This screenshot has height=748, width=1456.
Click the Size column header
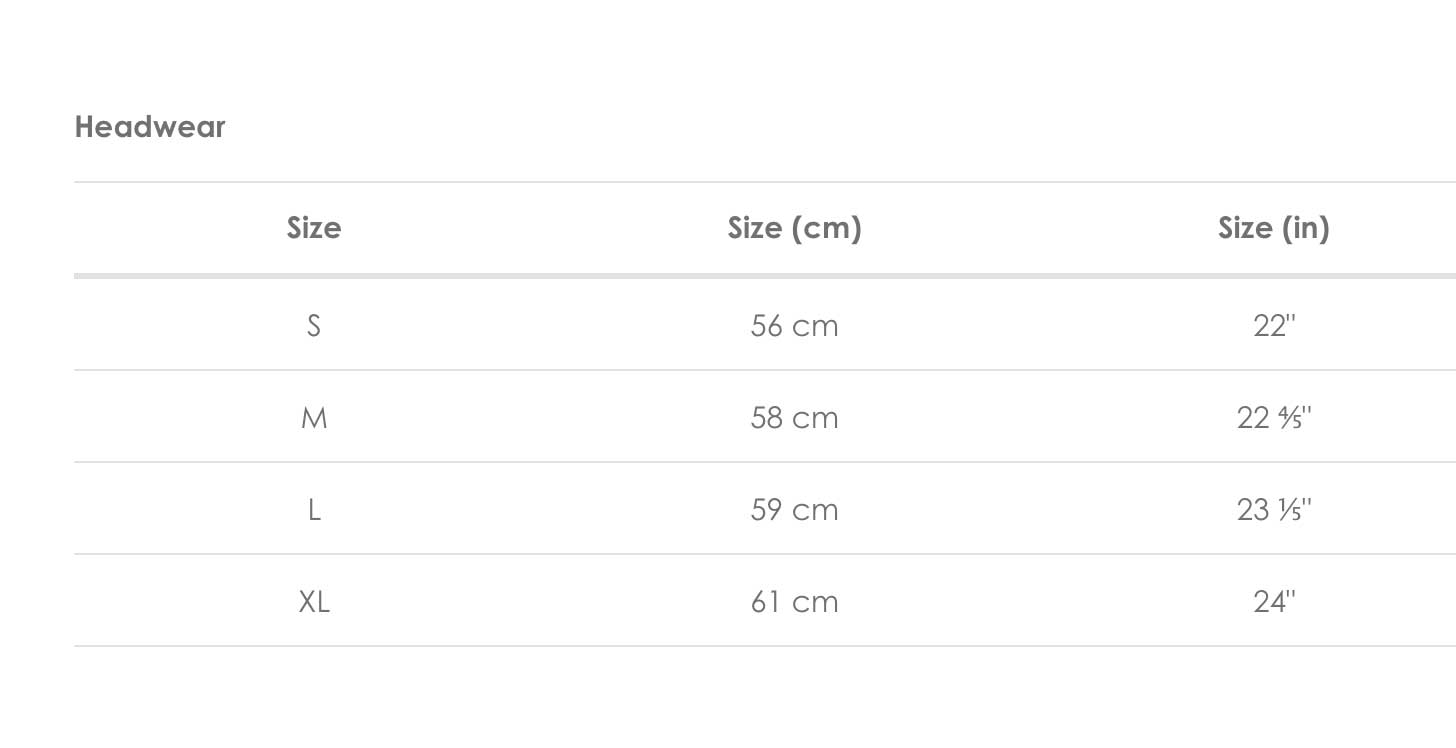click(314, 228)
